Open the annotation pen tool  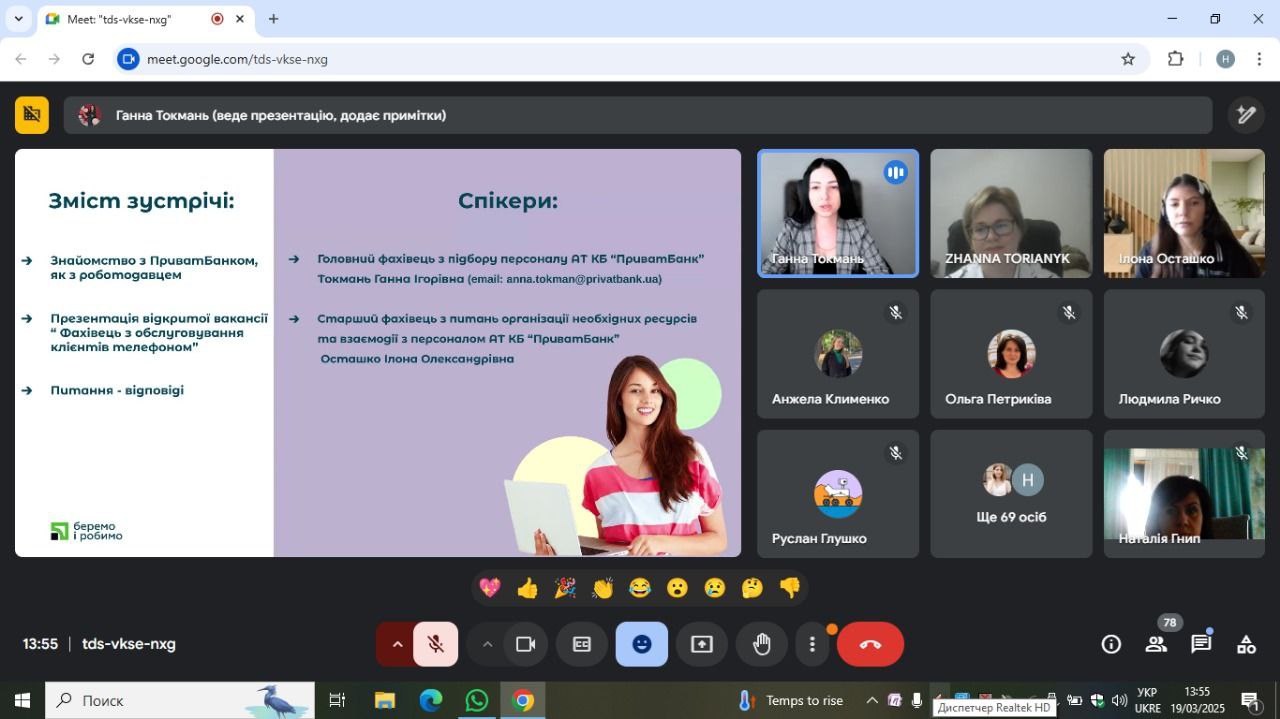[x=1246, y=115]
